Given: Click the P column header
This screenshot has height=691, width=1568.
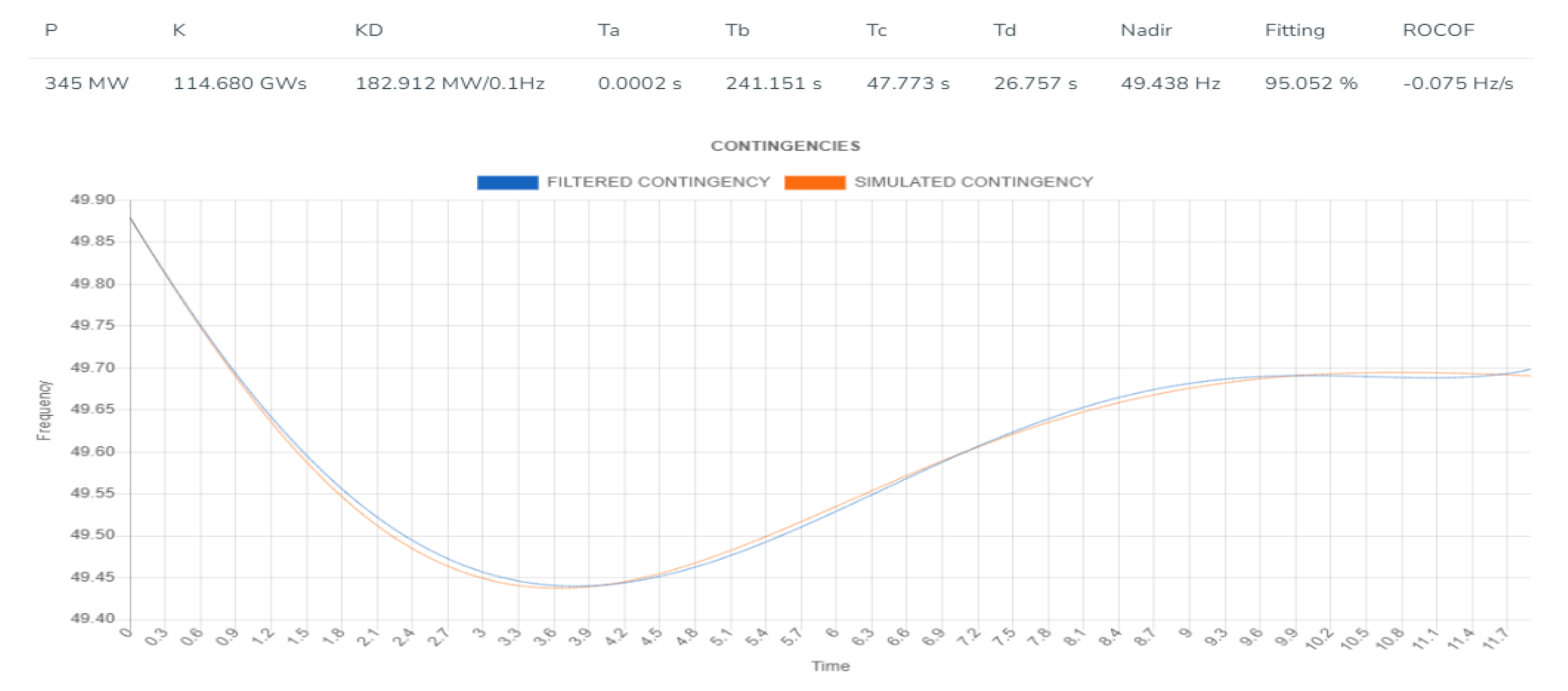Looking at the screenshot, I should (51, 30).
